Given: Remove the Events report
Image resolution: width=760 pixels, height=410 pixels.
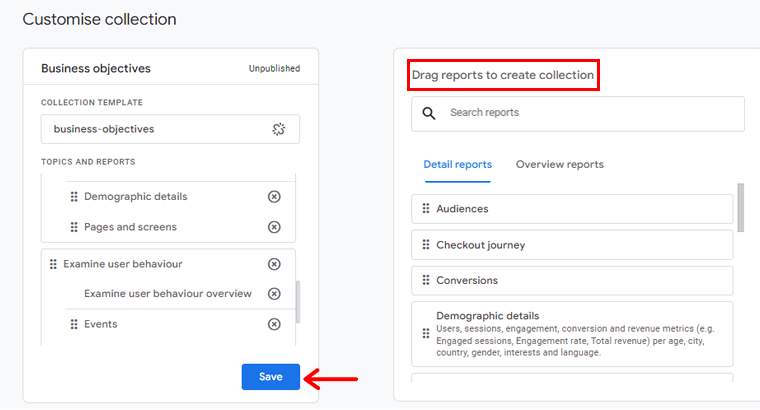Looking at the screenshot, I should tap(274, 324).
